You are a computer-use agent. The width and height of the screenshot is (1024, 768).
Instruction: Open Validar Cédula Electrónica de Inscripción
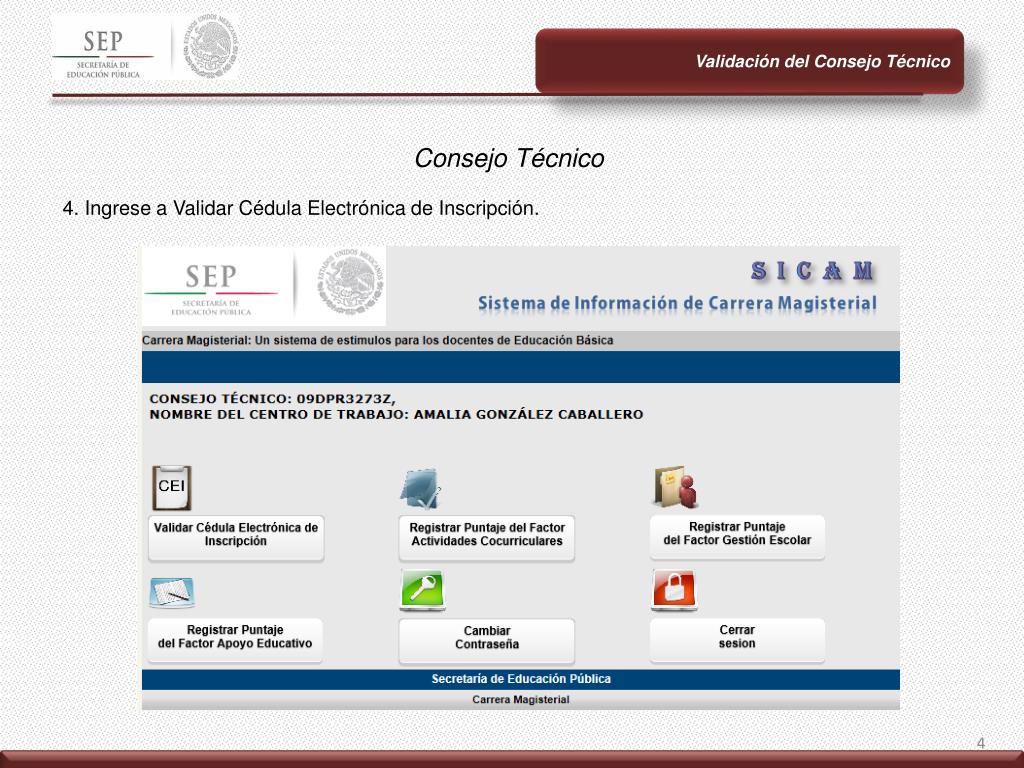coord(236,537)
